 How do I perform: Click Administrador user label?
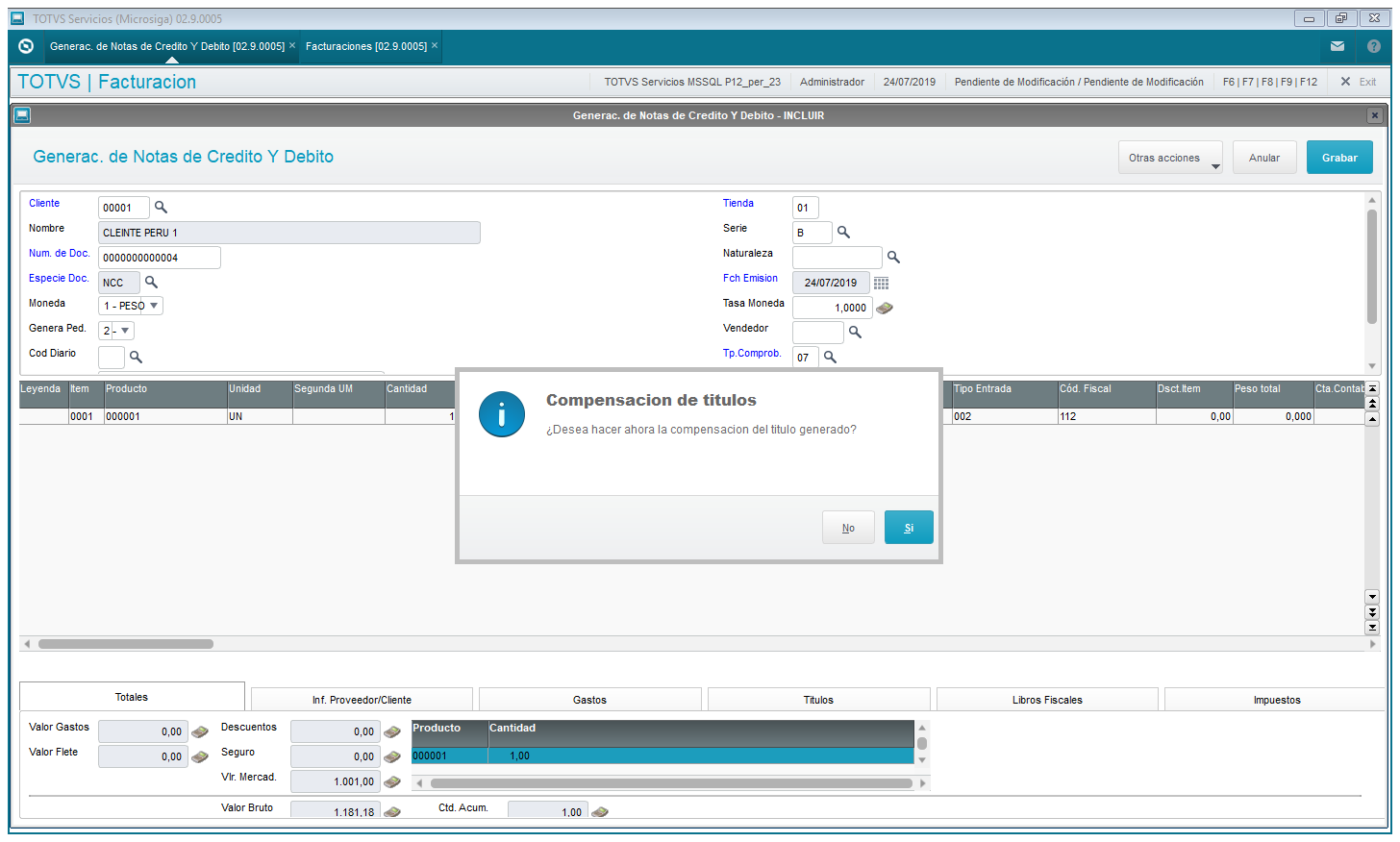(832, 82)
